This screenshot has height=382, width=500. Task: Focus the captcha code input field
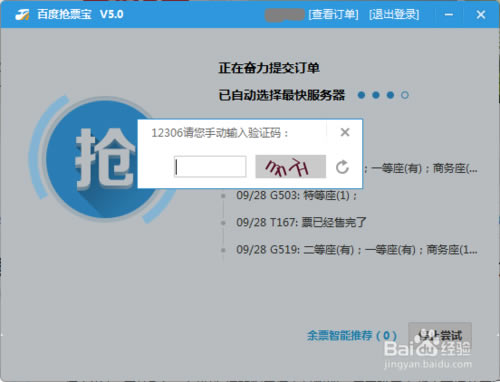coord(210,167)
